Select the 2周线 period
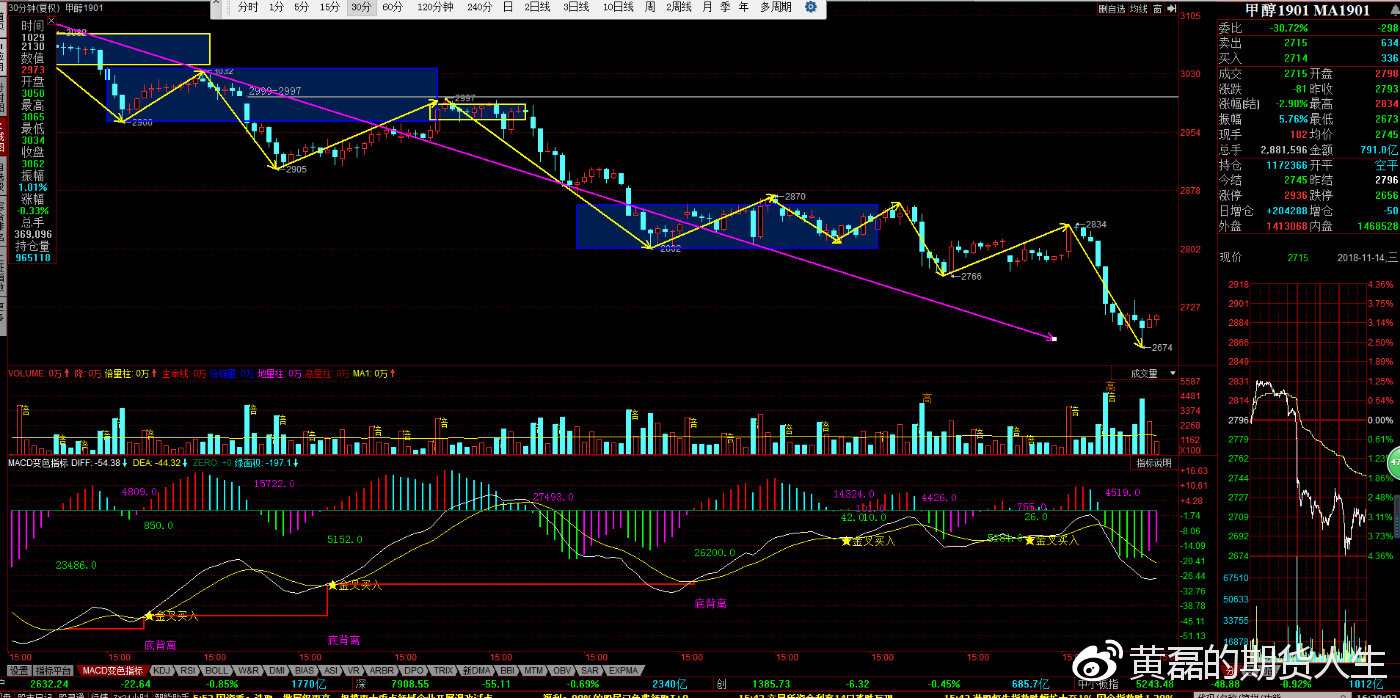 point(680,7)
